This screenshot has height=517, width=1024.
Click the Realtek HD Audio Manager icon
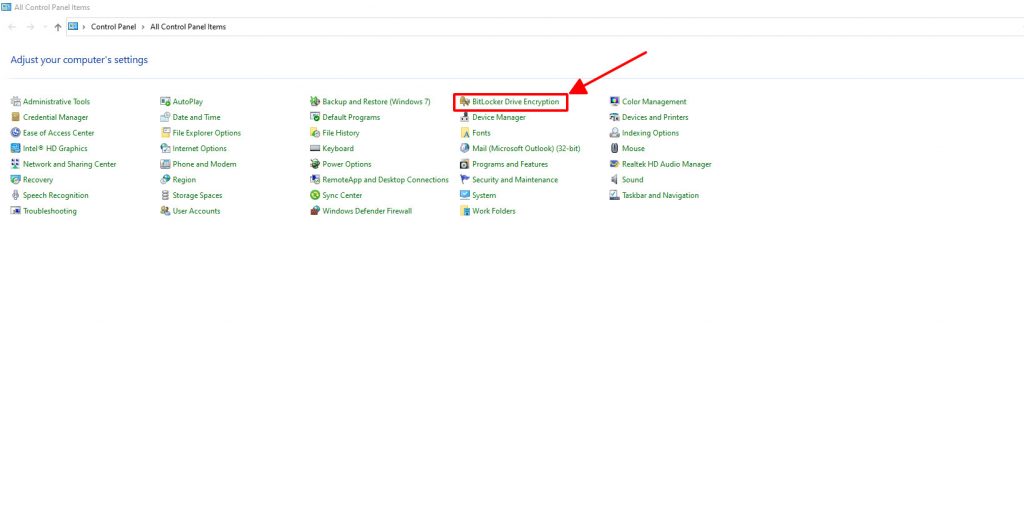[614, 164]
